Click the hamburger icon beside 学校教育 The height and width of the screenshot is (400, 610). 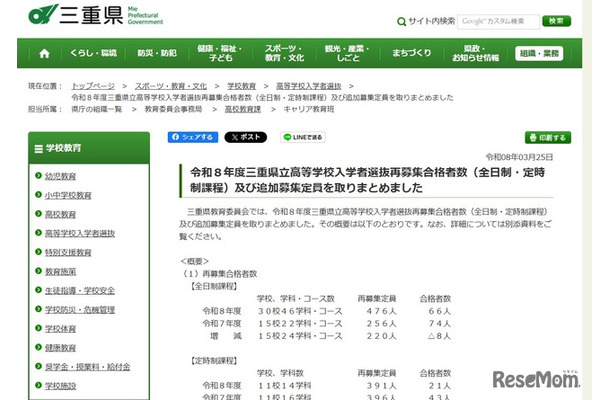pyautogui.click(x=39, y=149)
